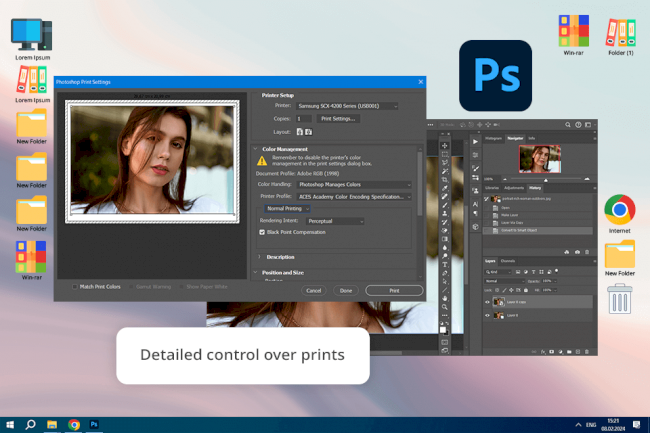The height and width of the screenshot is (433, 650).
Task: Enable Match Print Colors checkbox
Action: (75, 286)
